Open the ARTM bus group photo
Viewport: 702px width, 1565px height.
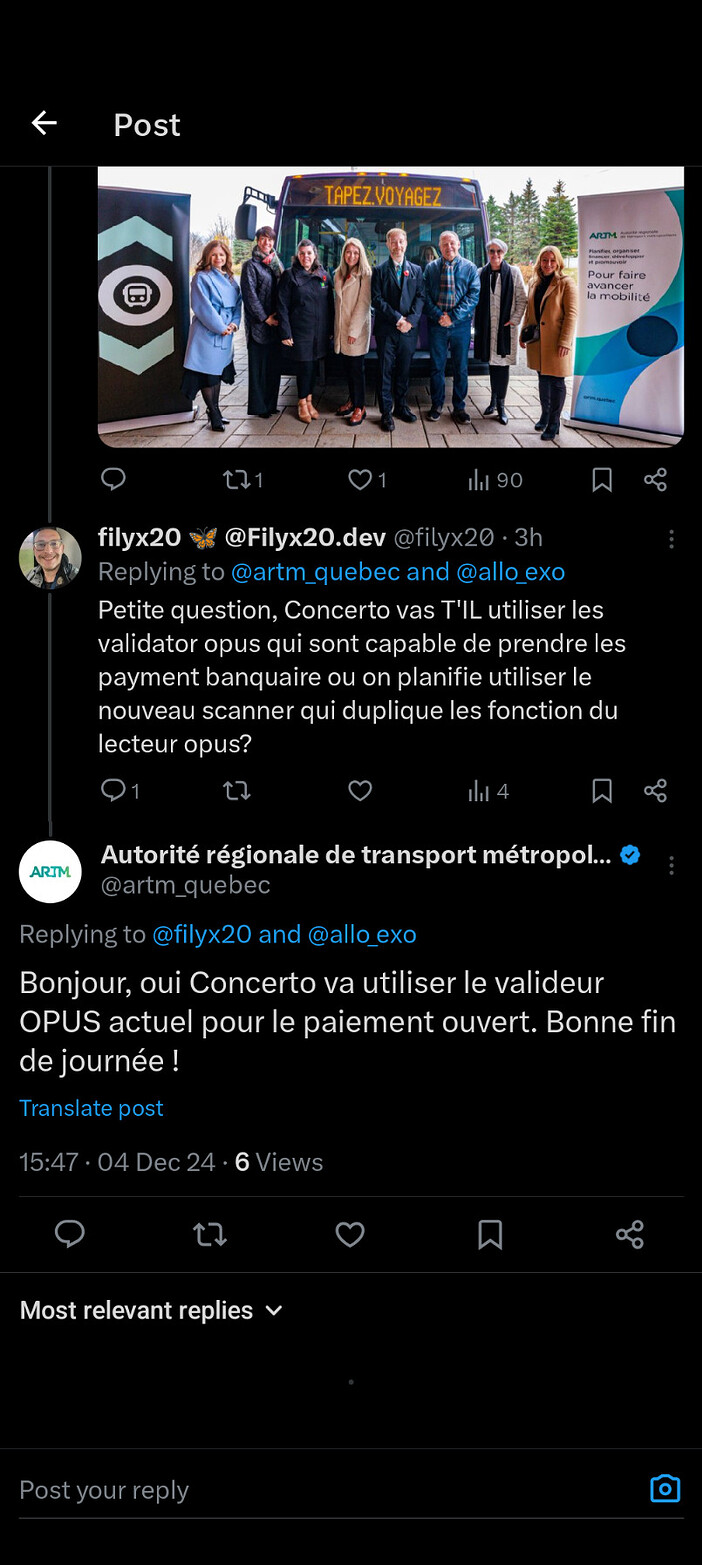391,307
